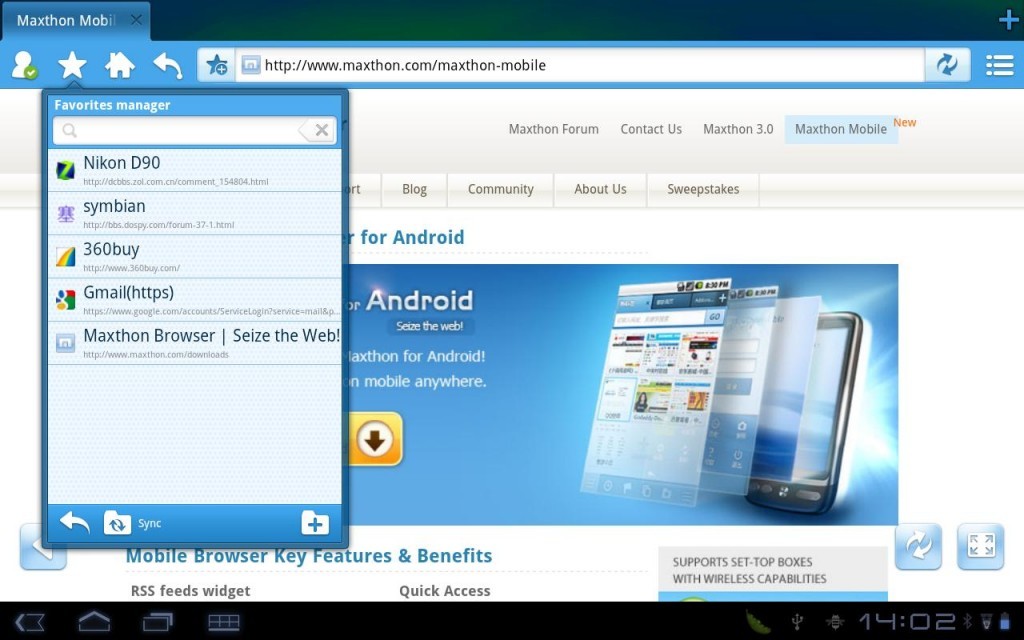Open Maxthon Browser Seize the Web favorite
This screenshot has height=640, width=1024.
(x=195, y=343)
